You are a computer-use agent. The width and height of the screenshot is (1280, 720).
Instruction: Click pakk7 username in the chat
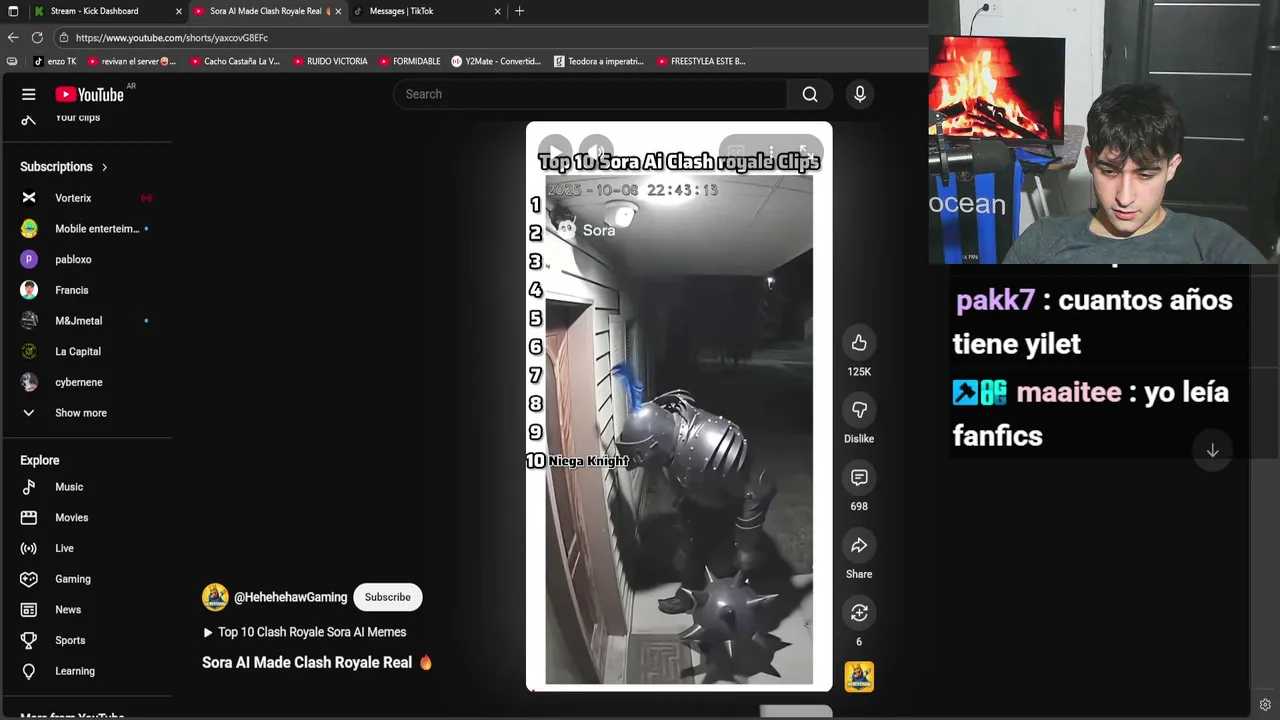995,300
